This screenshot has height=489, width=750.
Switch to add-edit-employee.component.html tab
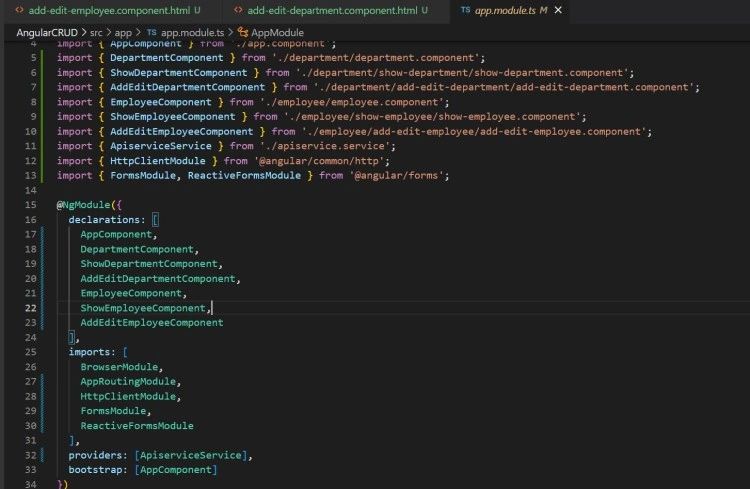click(109, 10)
